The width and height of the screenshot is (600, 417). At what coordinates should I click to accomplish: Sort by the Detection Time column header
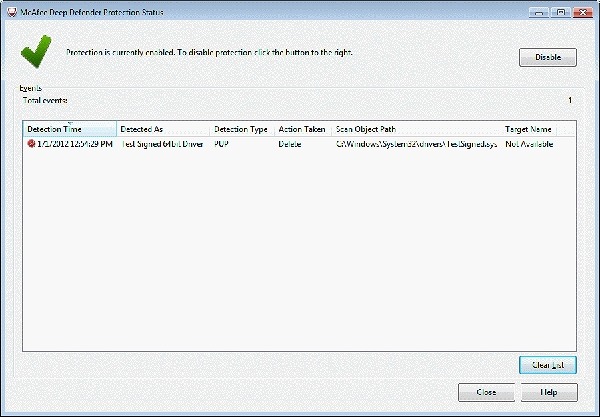pyautogui.click(x=70, y=129)
